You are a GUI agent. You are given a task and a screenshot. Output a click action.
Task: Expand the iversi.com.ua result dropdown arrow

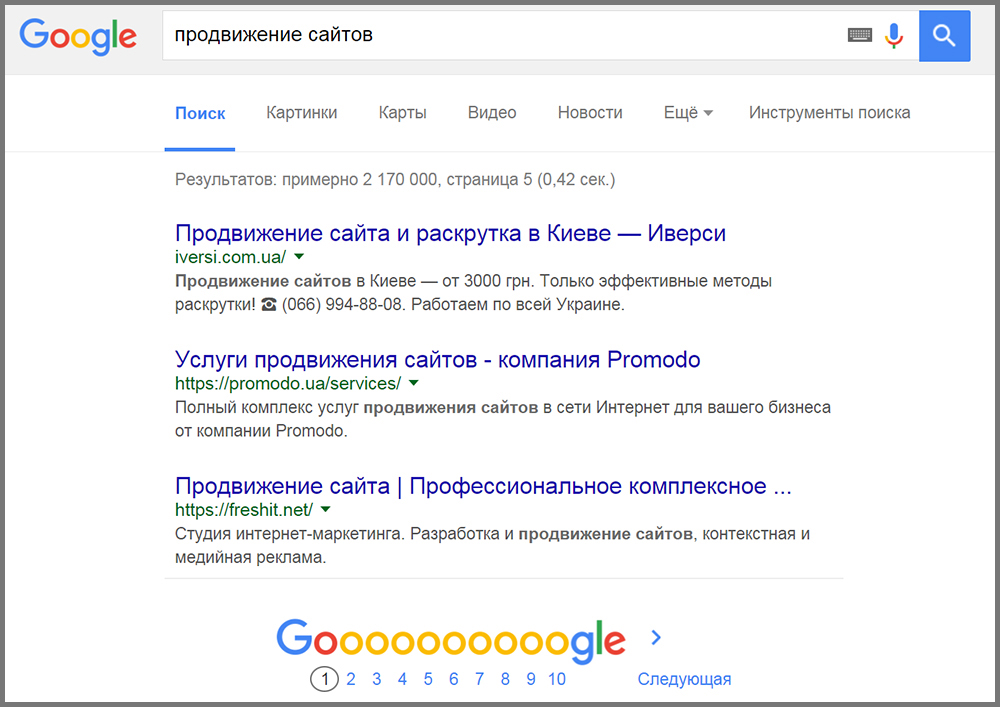[300, 257]
